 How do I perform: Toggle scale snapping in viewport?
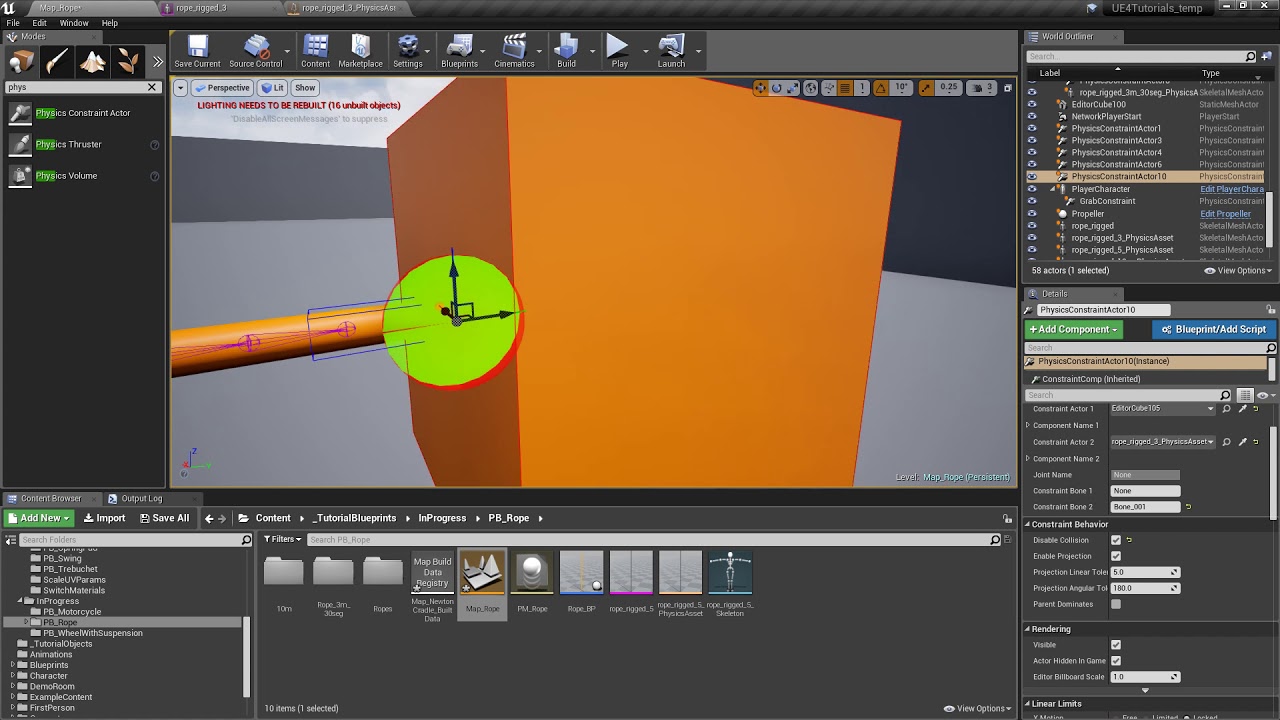click(926, 88)
